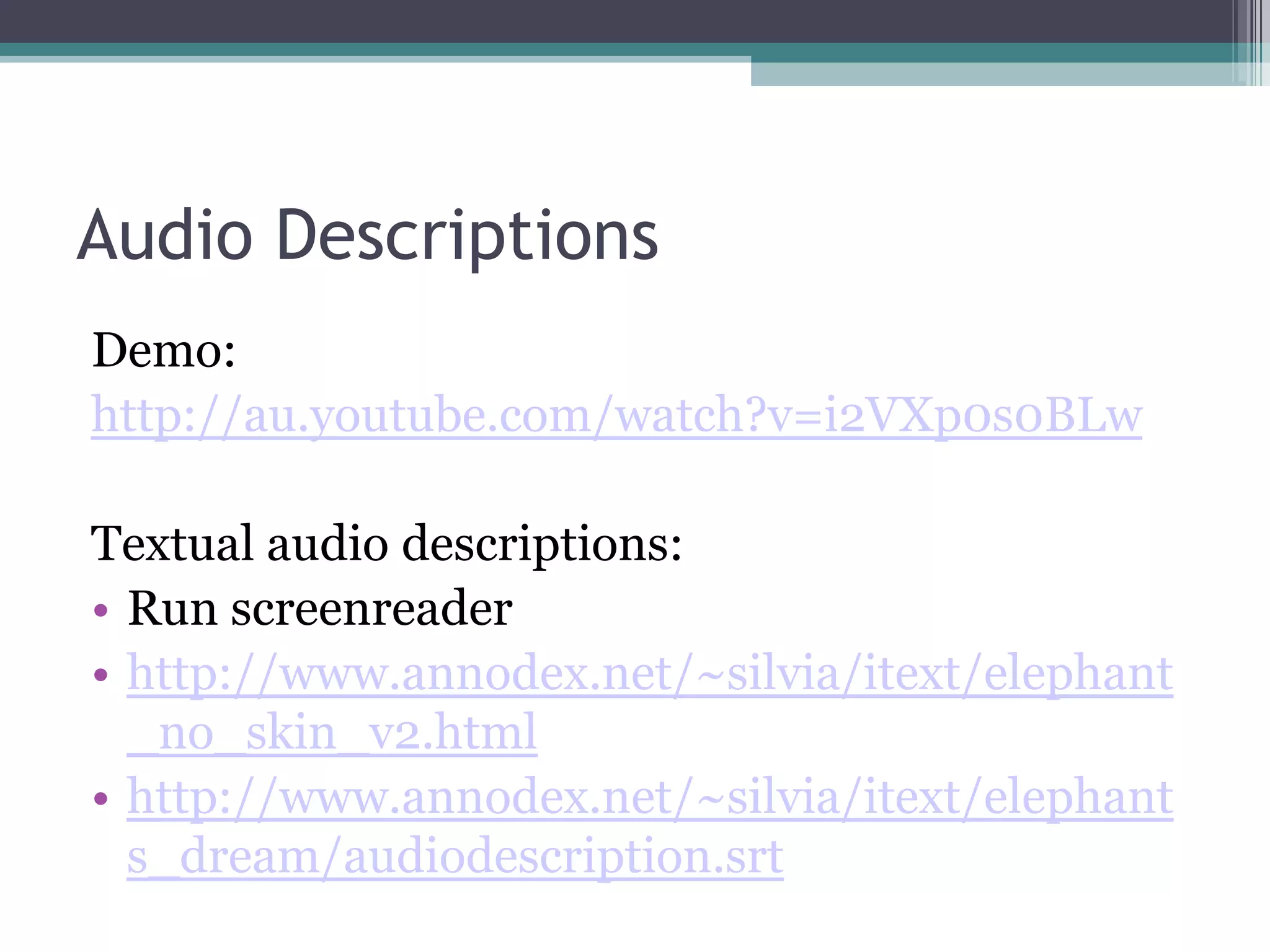Screen dimensions: 1270x952
Task: Click the 'au.youtube.com' portion of the demo link
Action: tap(417, 416)
